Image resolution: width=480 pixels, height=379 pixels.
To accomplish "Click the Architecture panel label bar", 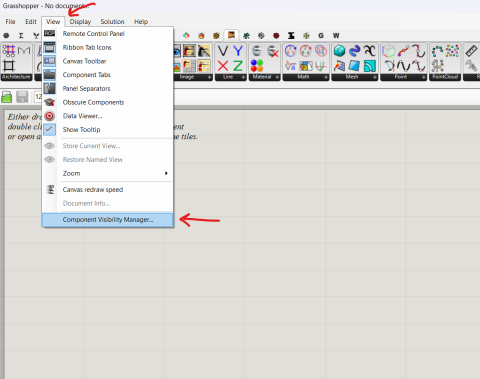I will (16, 77).
